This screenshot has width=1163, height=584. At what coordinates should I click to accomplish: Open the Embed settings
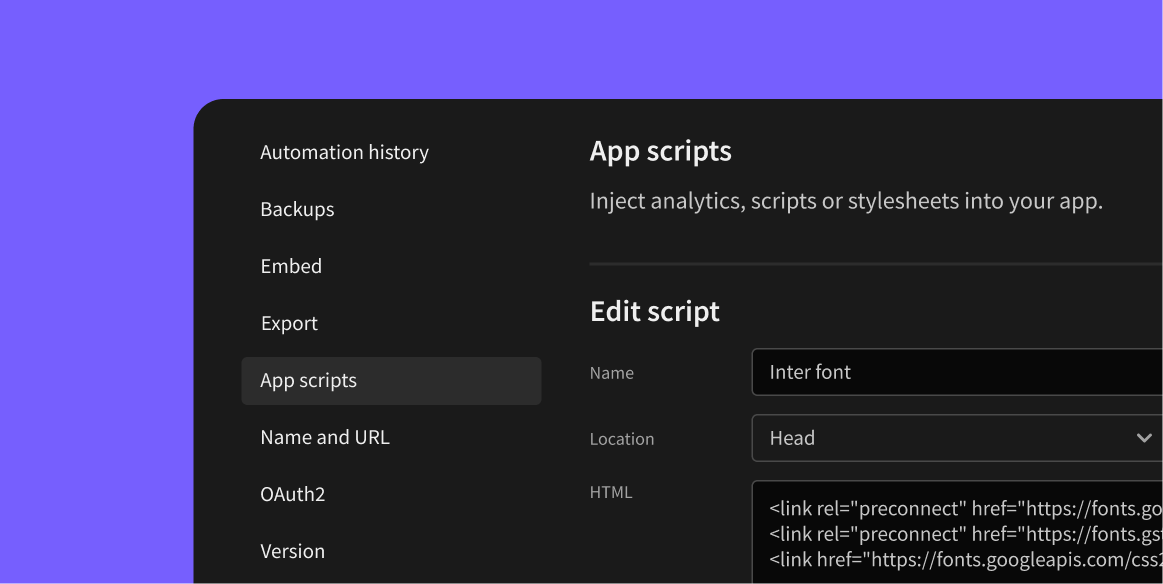(x=291, y=266)
